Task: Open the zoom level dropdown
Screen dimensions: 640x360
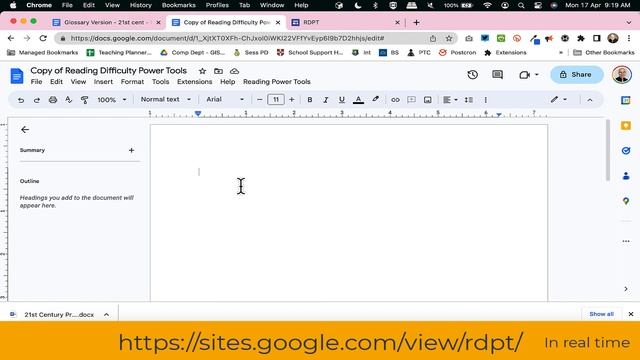Action: (111, 100)
